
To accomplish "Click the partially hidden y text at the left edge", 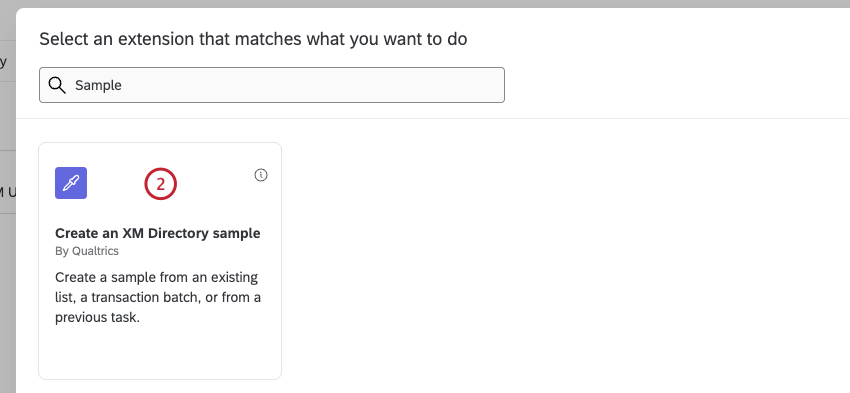I will click(3, 62).
